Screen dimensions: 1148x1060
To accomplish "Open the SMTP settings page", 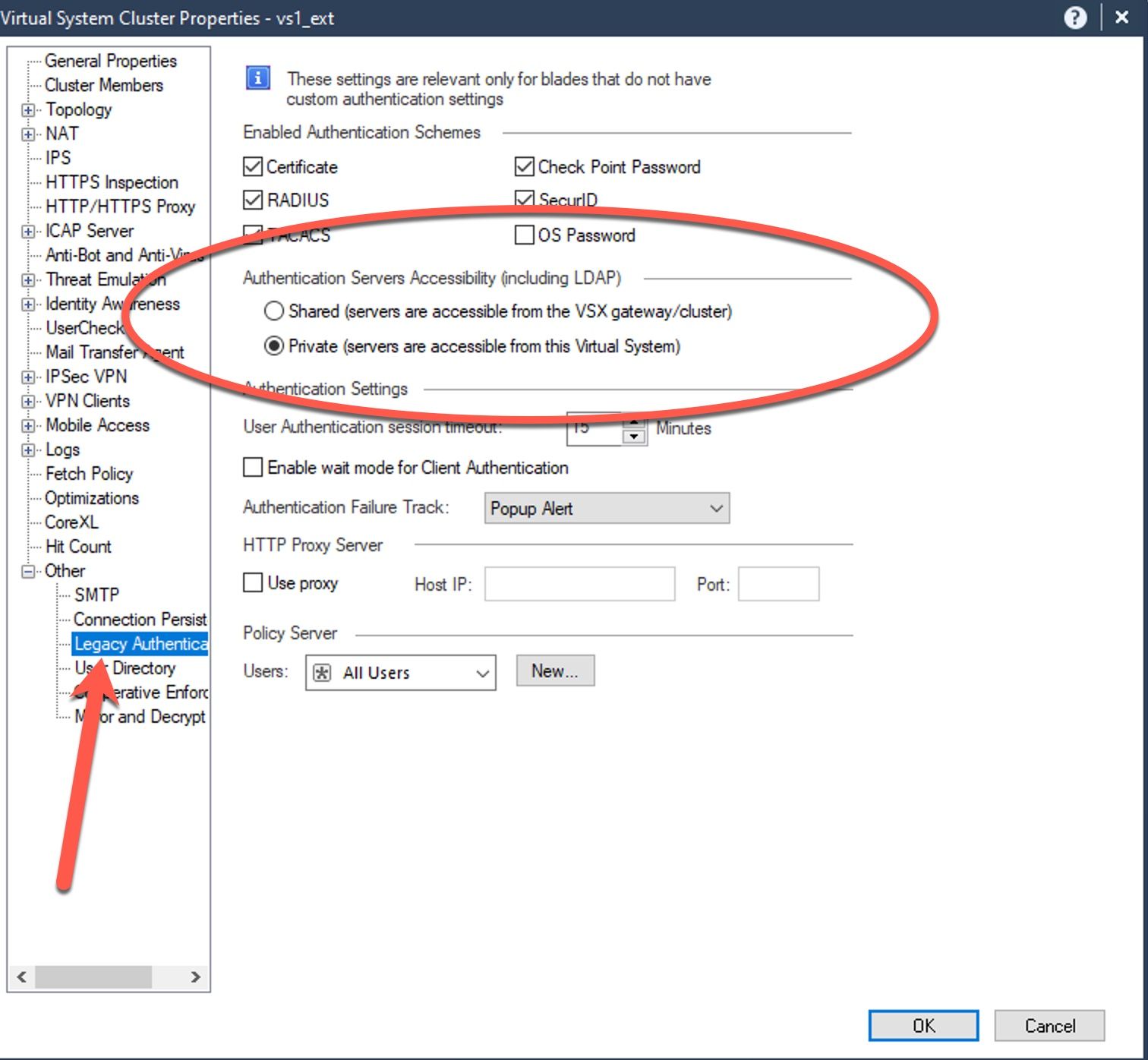I will click(x=96, y=595).
